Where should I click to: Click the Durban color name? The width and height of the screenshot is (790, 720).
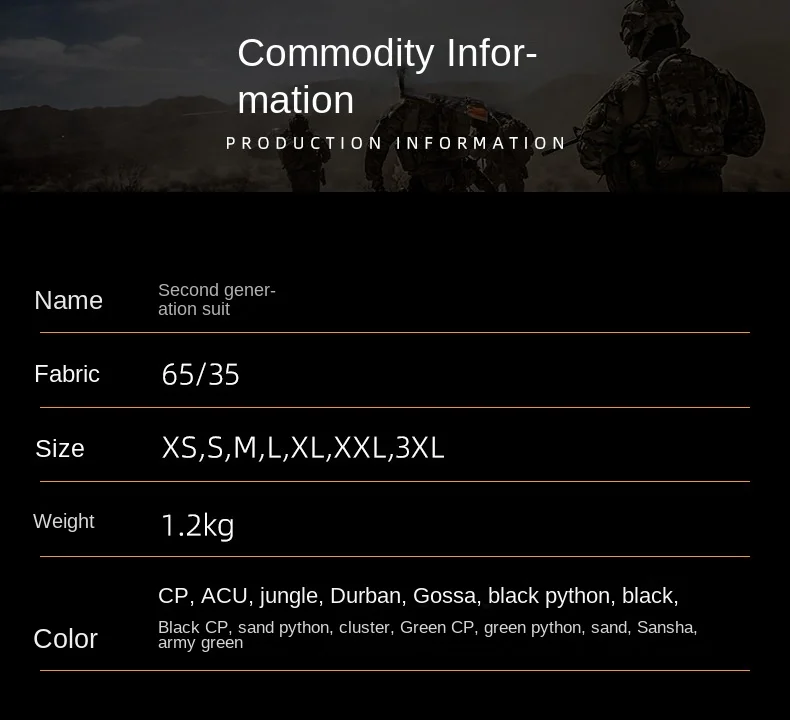(x=365, y=596)
